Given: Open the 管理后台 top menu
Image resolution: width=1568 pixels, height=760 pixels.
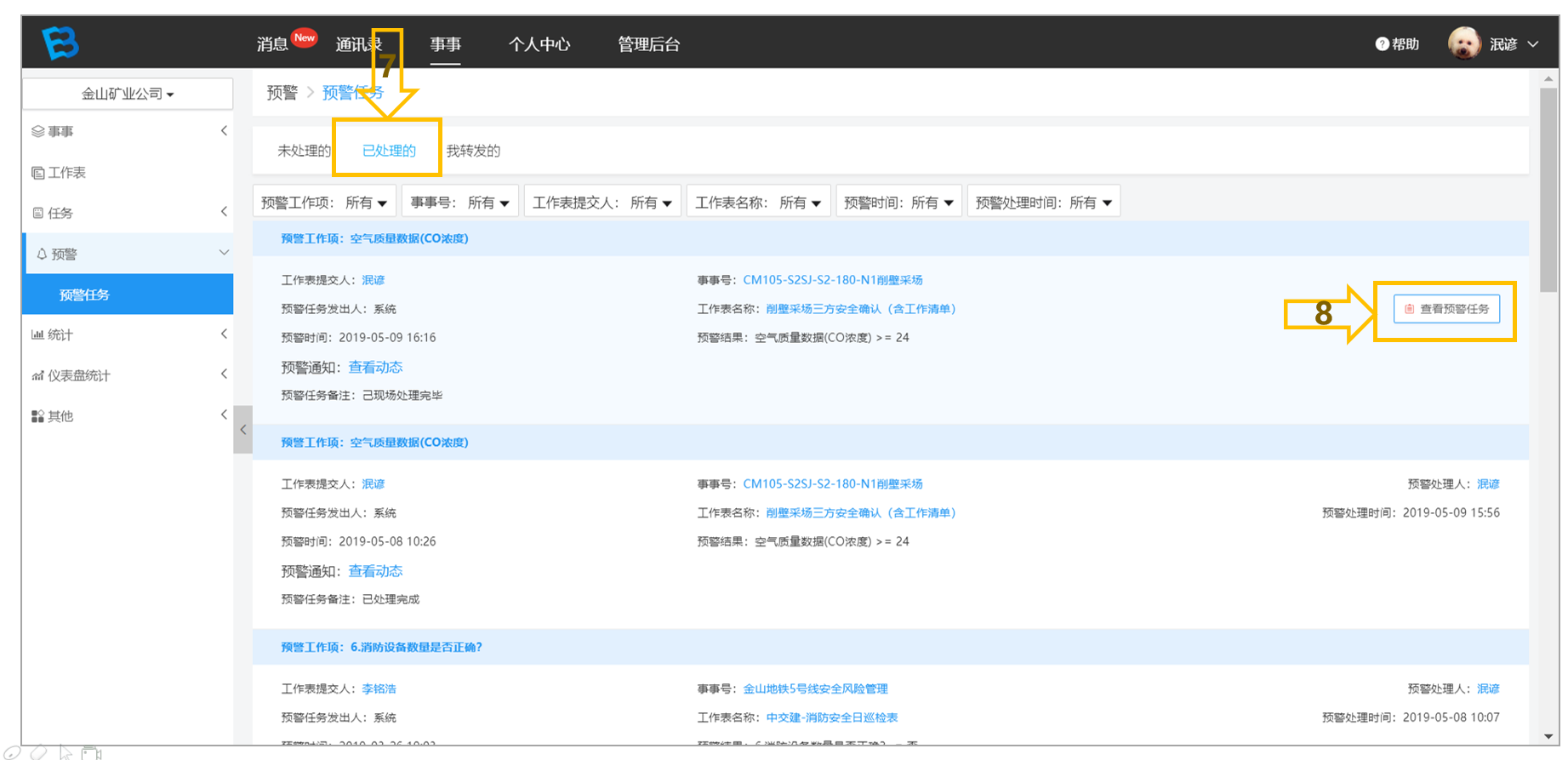Looking at the screenshot, I should tap(648, 44).
